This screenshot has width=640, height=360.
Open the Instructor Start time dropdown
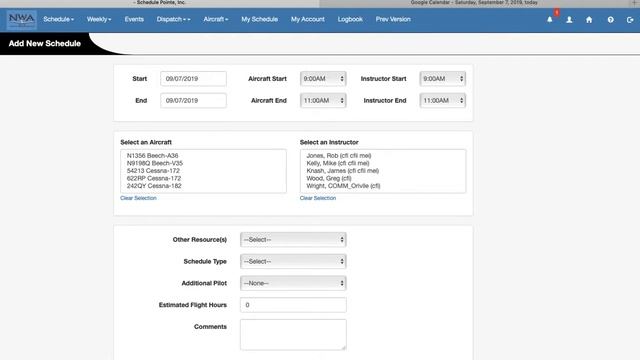pos(443,78)
